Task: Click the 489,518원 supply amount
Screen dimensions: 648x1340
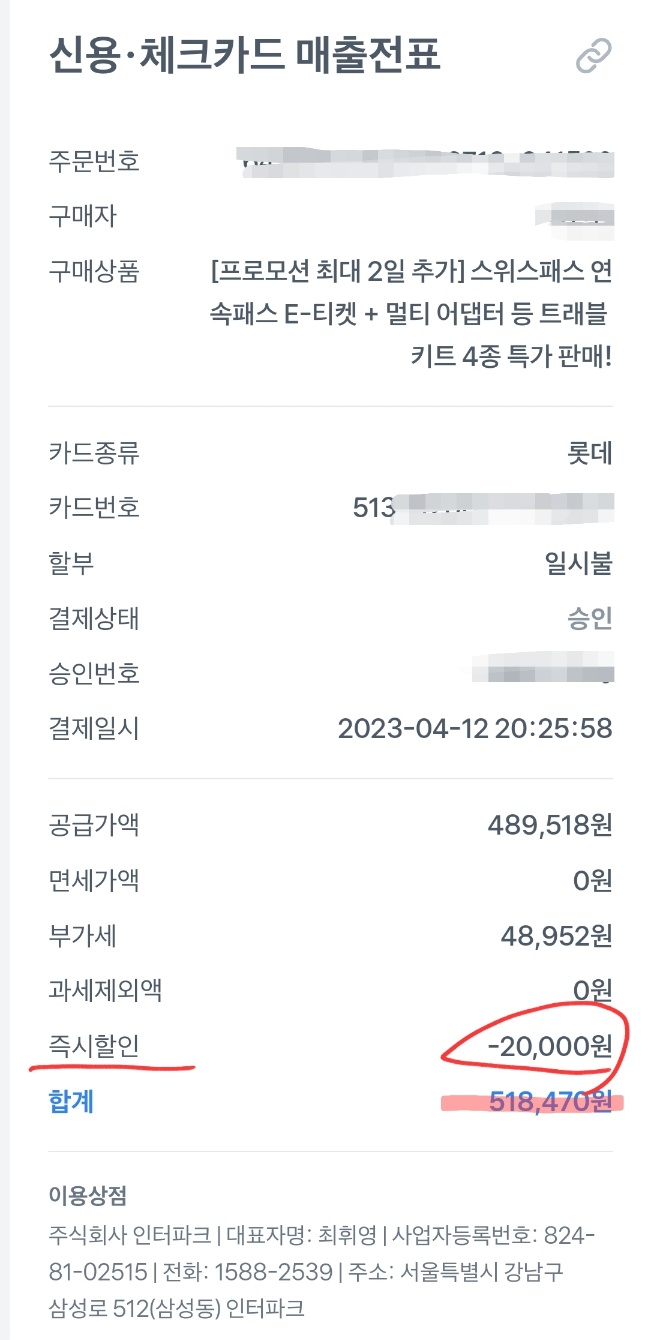Action: tap(550, 825)
